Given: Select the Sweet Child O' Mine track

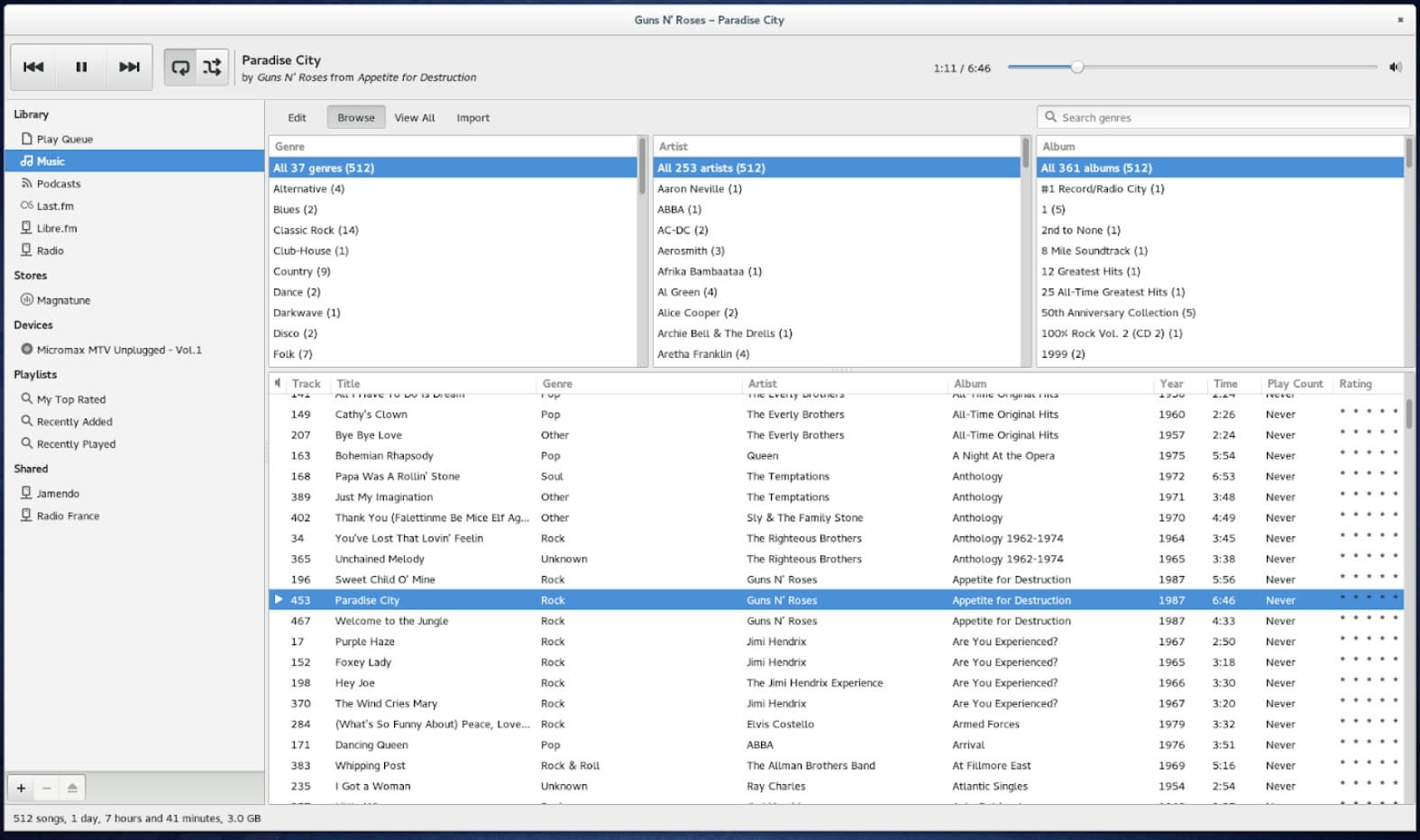Looking at the screenshot, I should 836,580.
